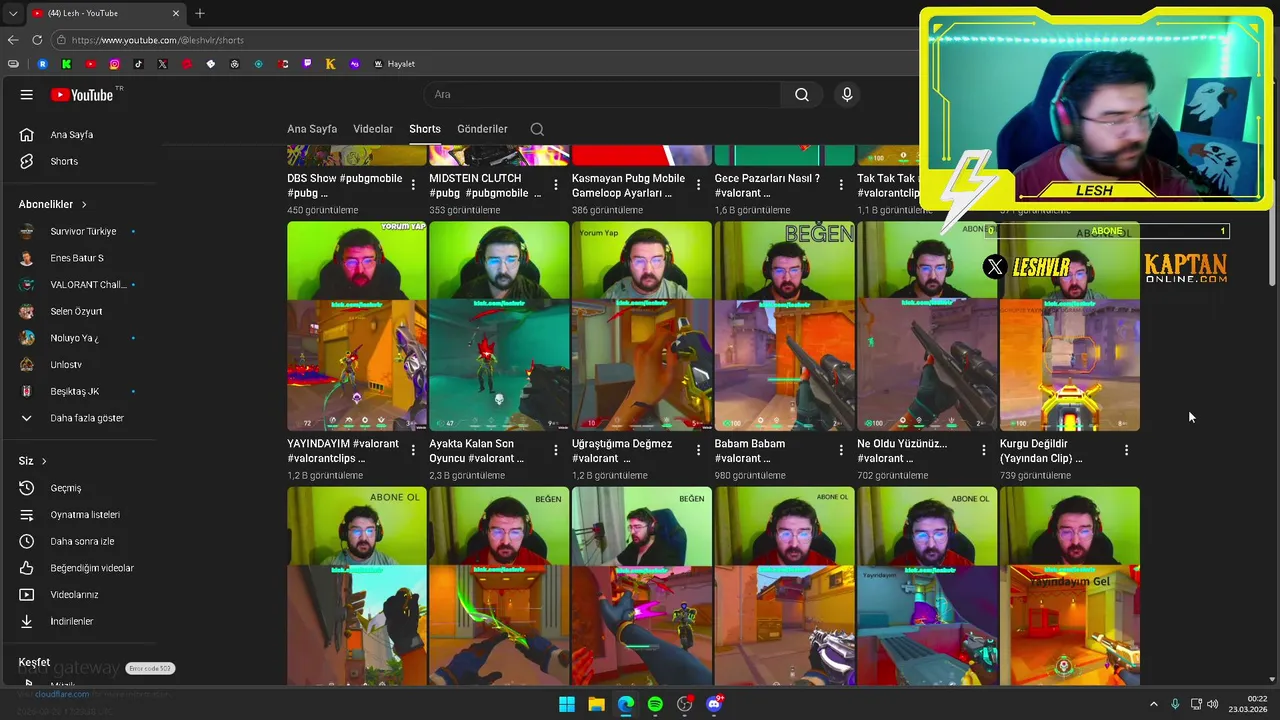Image resolution: width=1280 pixels, height=720 pixels.
Task: Open Instagram bookmark in bookmarks bar
Action: pyautogui.click(x=114, y=64)
